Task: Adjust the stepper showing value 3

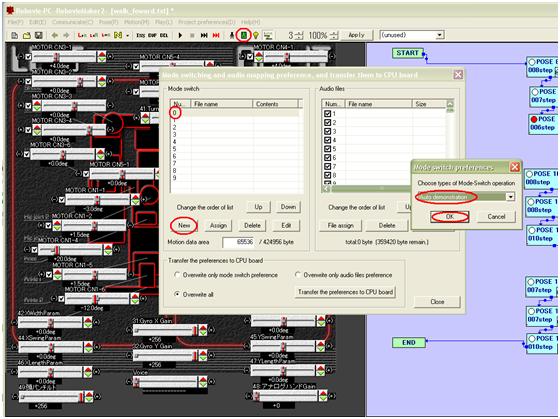Action: pyautogui.click(x=300, y=35)
